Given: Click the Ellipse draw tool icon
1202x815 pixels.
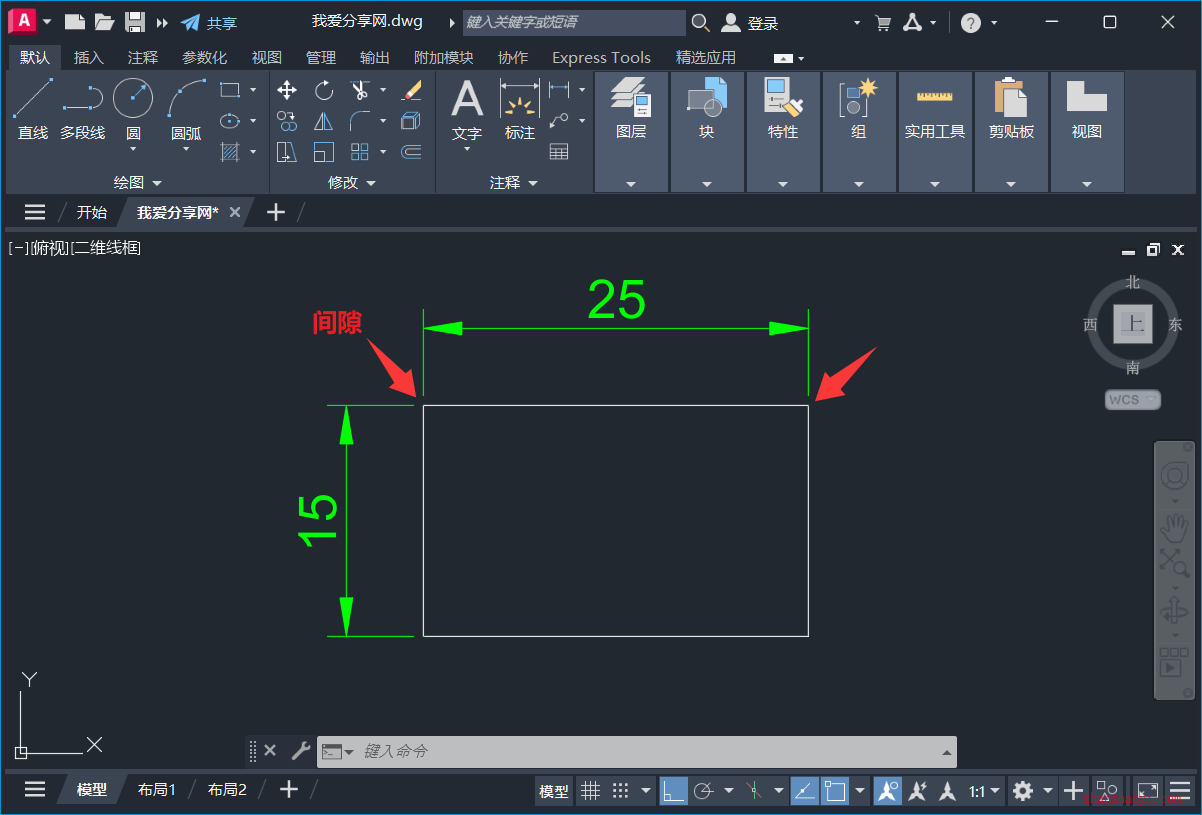Looking at the screenshot, I should point(230,121).
